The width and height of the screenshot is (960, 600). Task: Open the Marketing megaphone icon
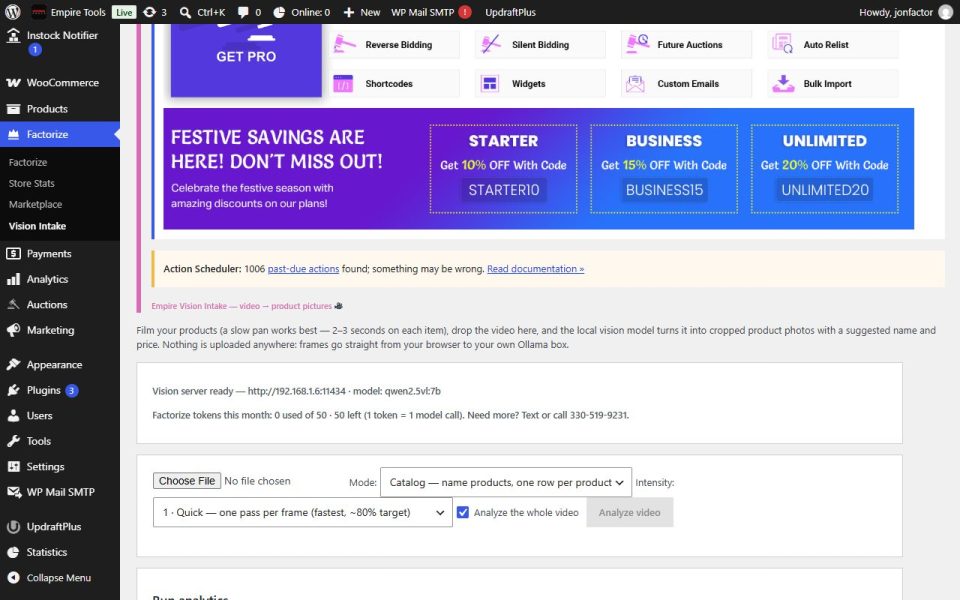click(x=13, y=330)
